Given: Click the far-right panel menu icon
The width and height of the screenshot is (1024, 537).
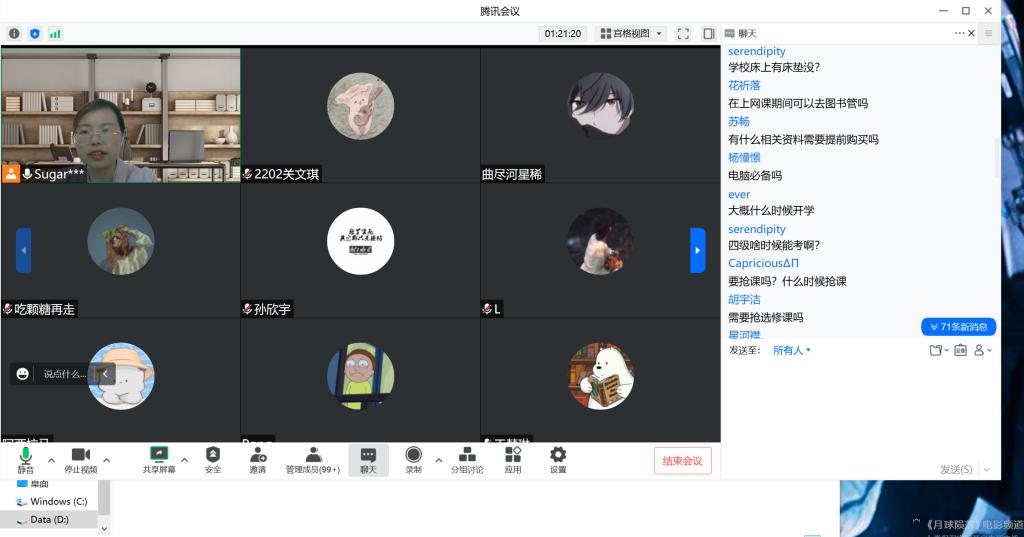Looking at the screenshot, I should click(989, 33).
